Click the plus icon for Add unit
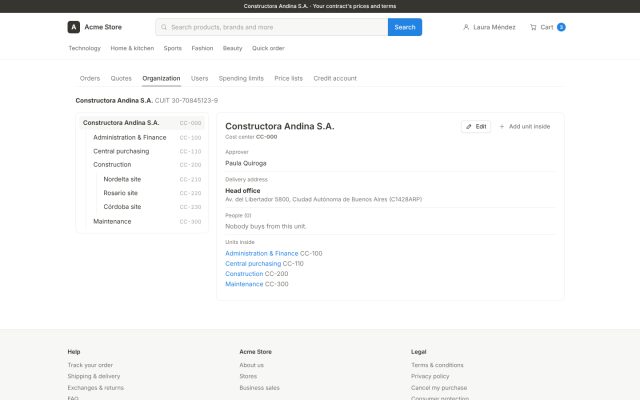This screenshot has width=640, height=400. coord(502,127)
